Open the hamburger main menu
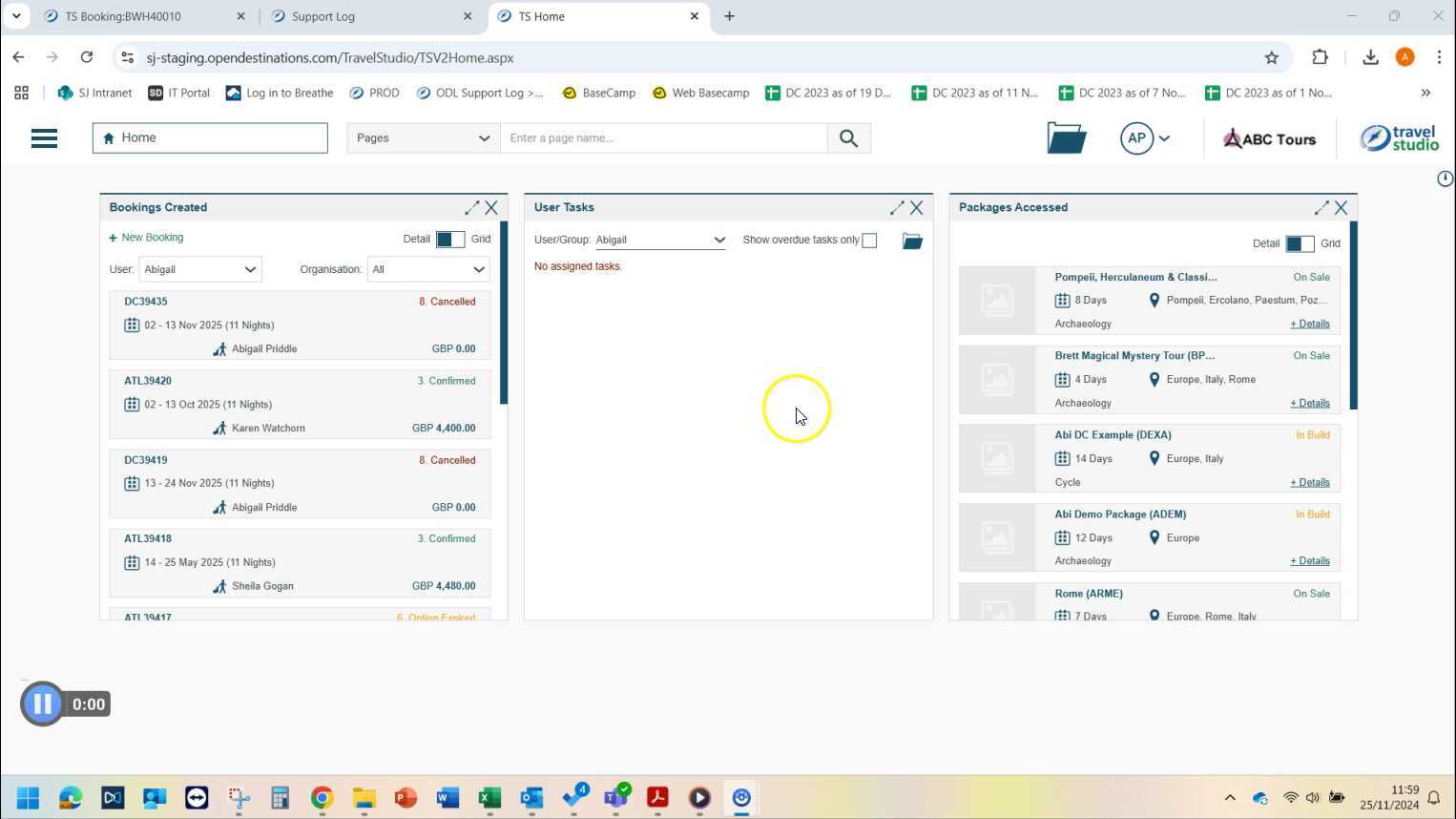The width and height of the screenshot is (1456, 819). pyautogui.click(x=44, y=138)
